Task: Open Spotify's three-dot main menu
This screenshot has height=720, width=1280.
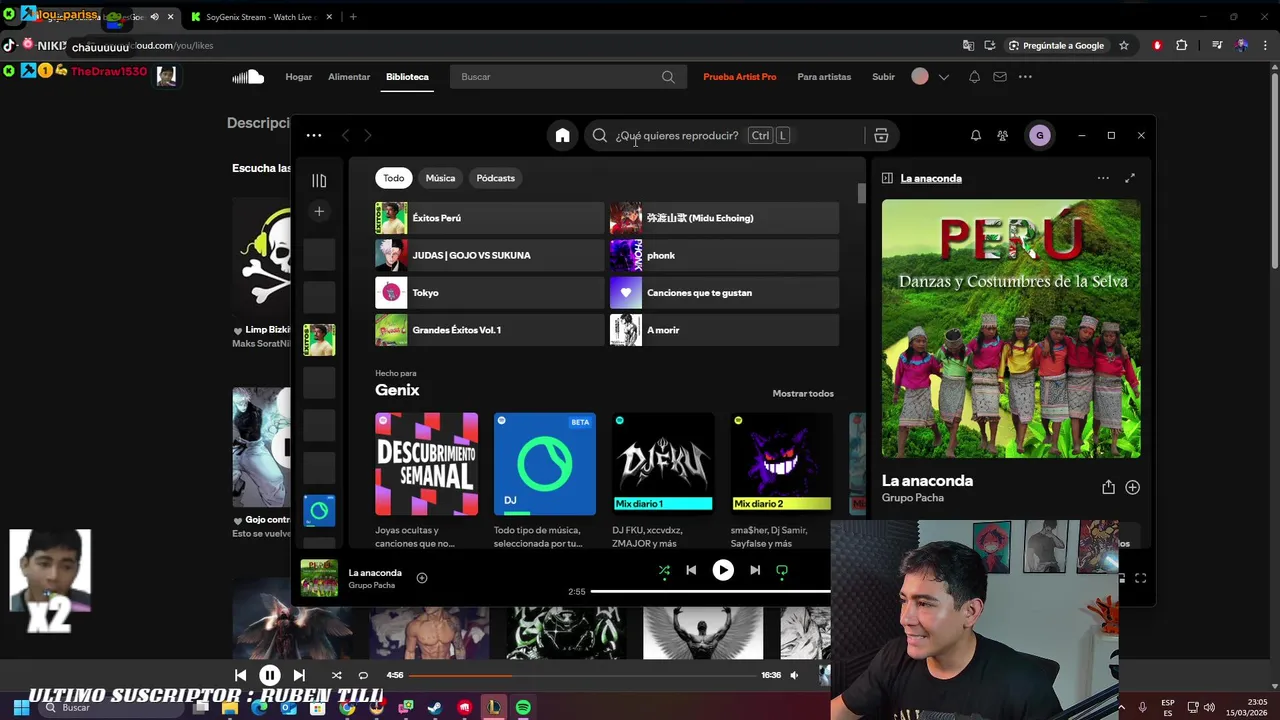Action: [314, 136]
